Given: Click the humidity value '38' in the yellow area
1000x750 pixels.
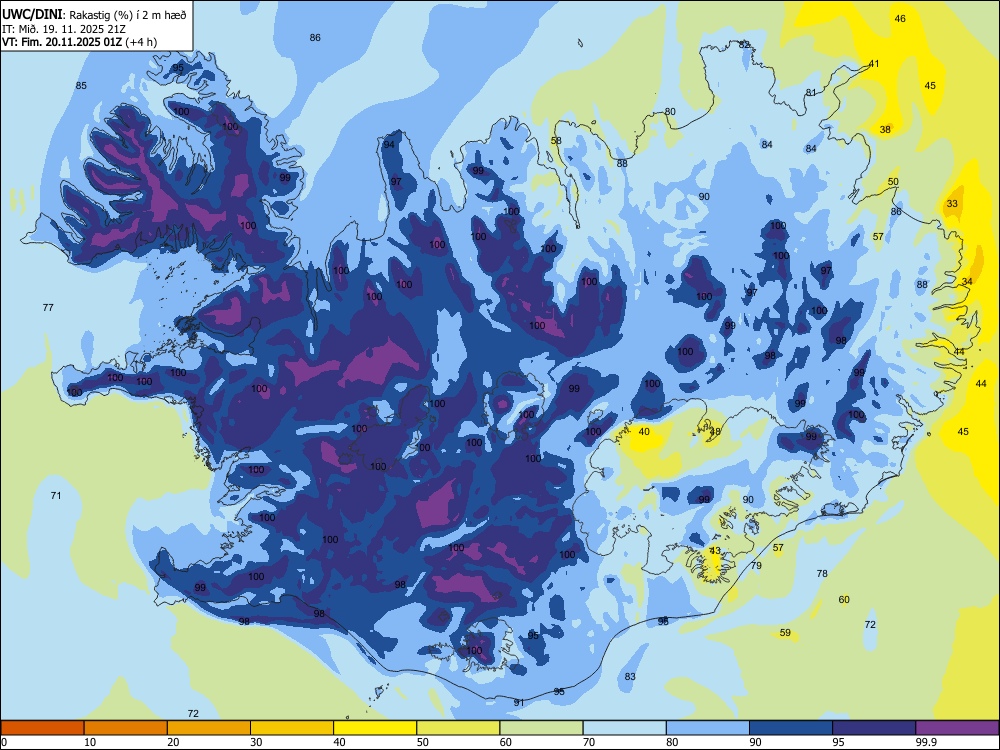Looking at the screenshot, I should pyautogui.click(x=885, y=129).
